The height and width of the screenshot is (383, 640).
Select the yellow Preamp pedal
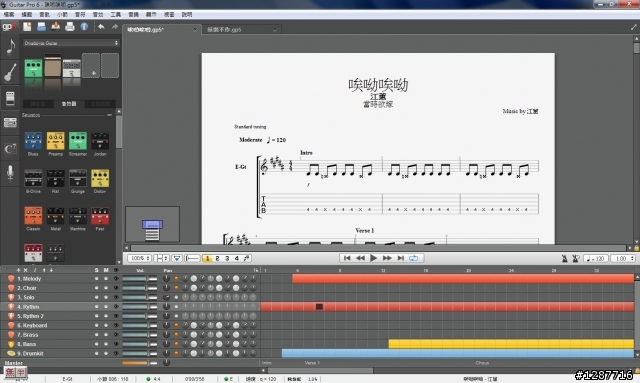(x=56, y=141)
